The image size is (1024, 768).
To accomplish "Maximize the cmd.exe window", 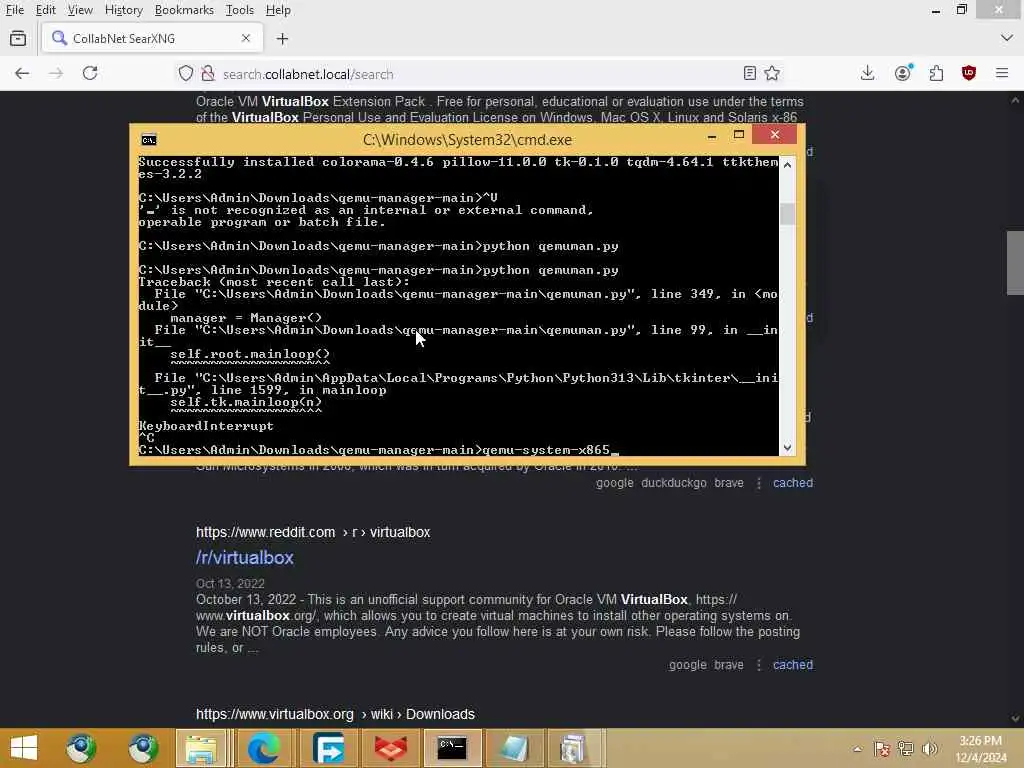I will pos(739,135).
